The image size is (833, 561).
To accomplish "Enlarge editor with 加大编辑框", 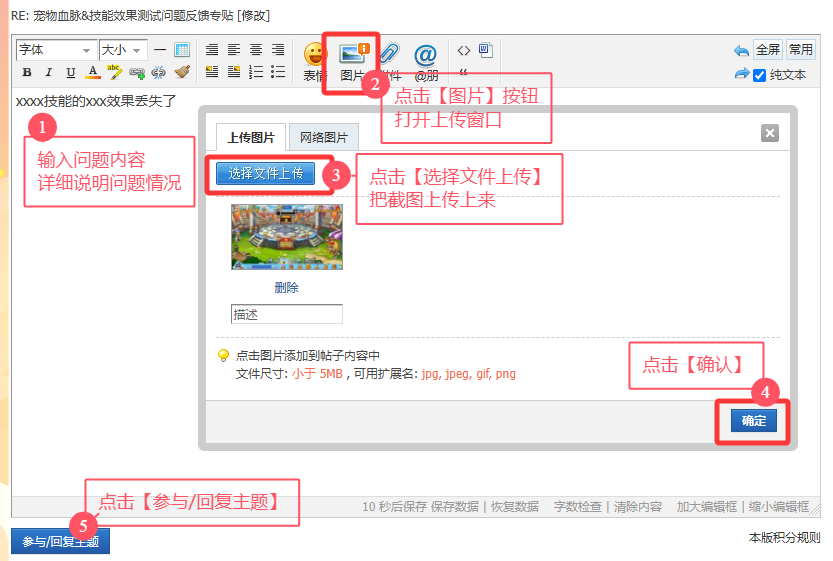I will click(x=707, y=506).
